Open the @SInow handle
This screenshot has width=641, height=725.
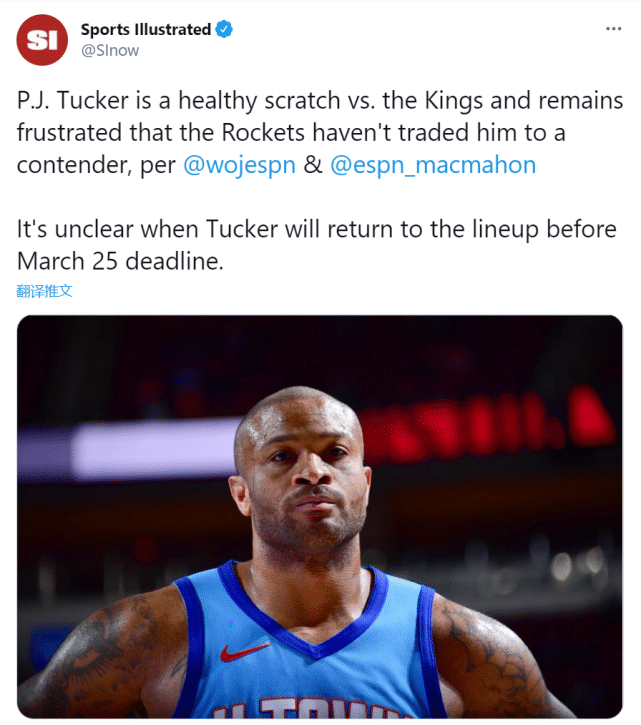click(x=109, y=50)
